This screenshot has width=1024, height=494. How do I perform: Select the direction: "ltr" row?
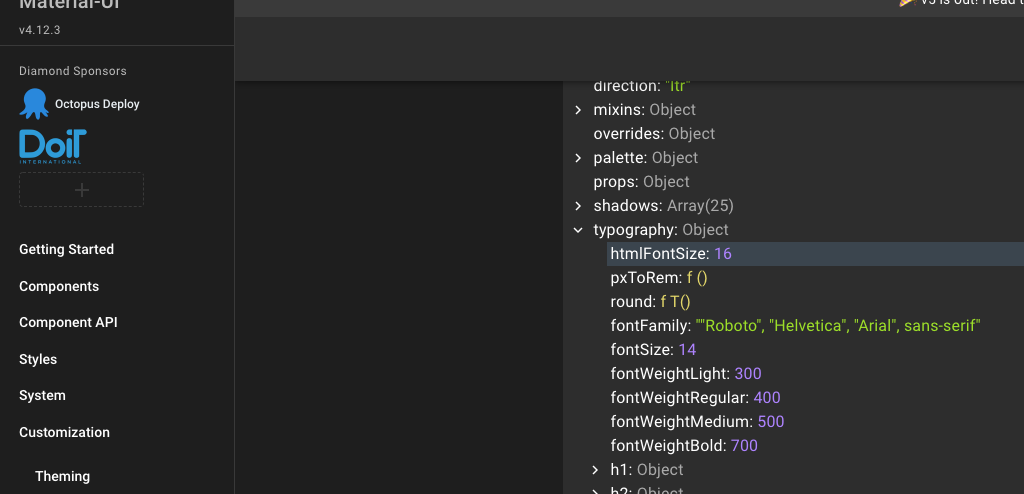coord(642,86)
